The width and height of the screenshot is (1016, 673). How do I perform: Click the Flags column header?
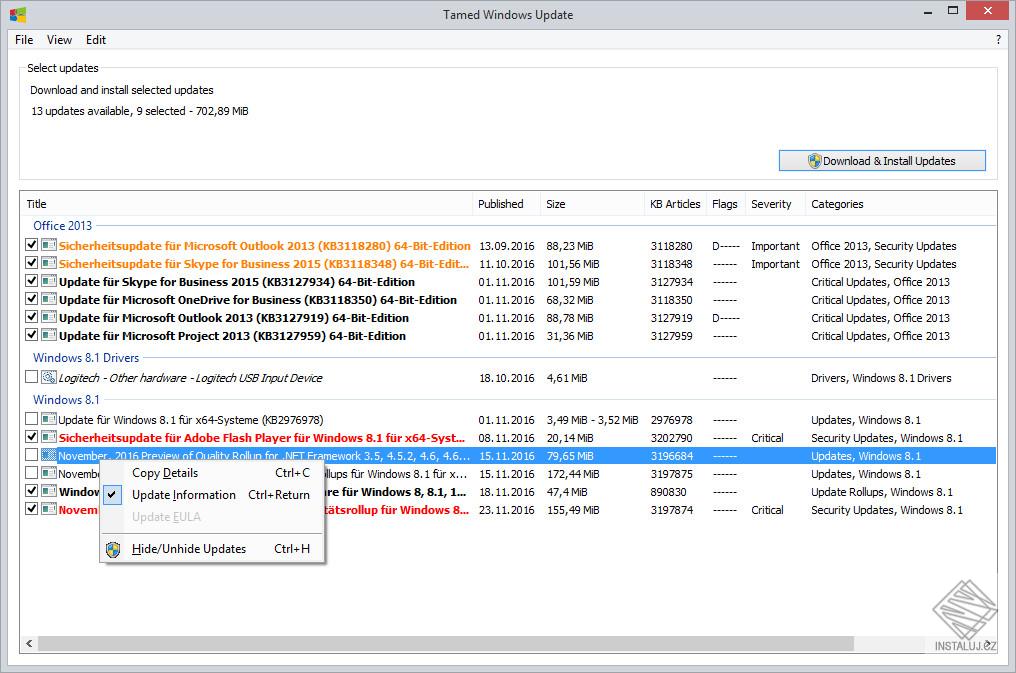tap(726, 204)
